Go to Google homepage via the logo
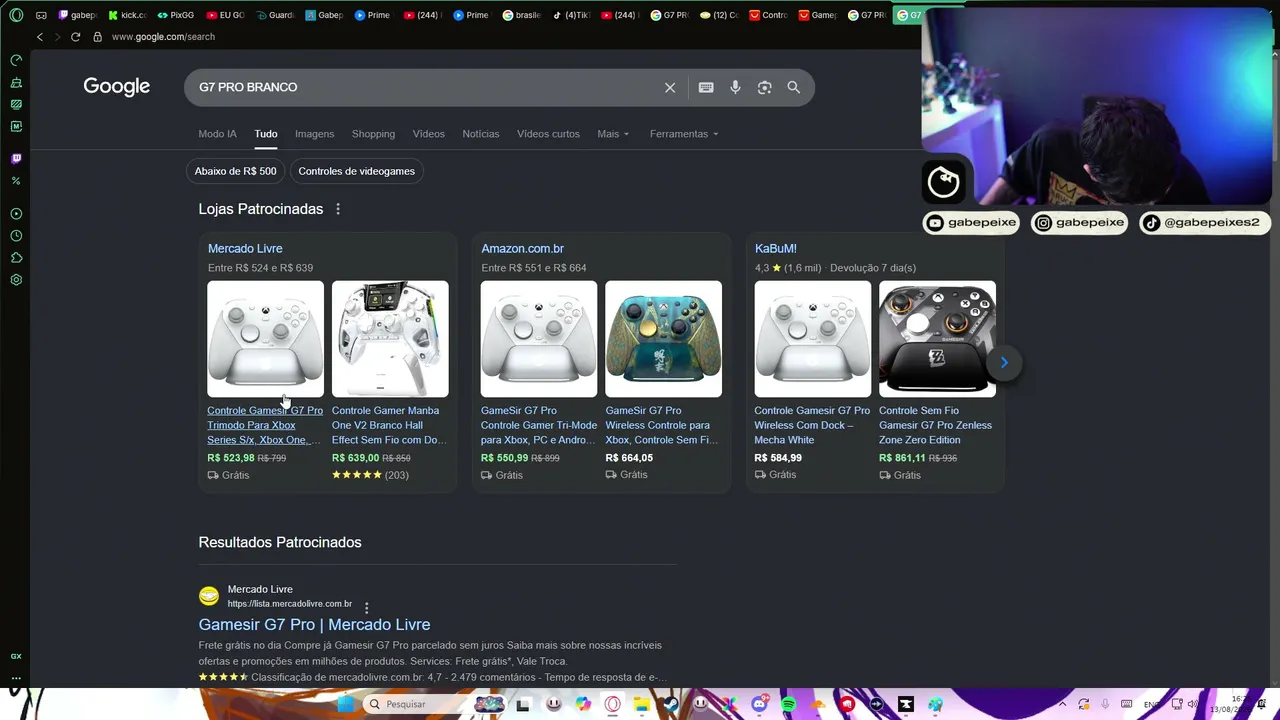Image resolution: width=1280 pixels, height=720 pixels. tap(117, 87)
